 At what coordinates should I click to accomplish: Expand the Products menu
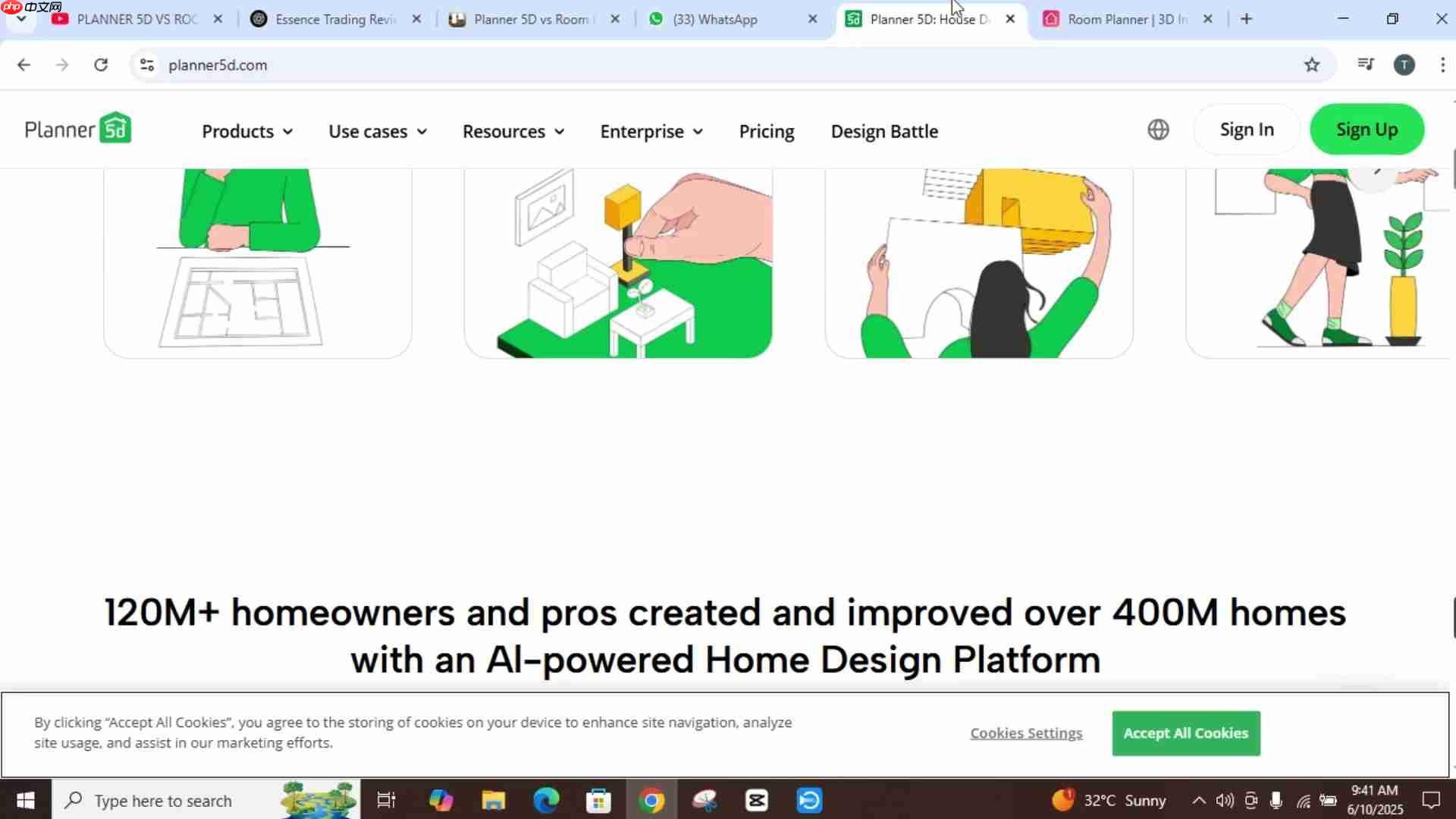point(247,131)
